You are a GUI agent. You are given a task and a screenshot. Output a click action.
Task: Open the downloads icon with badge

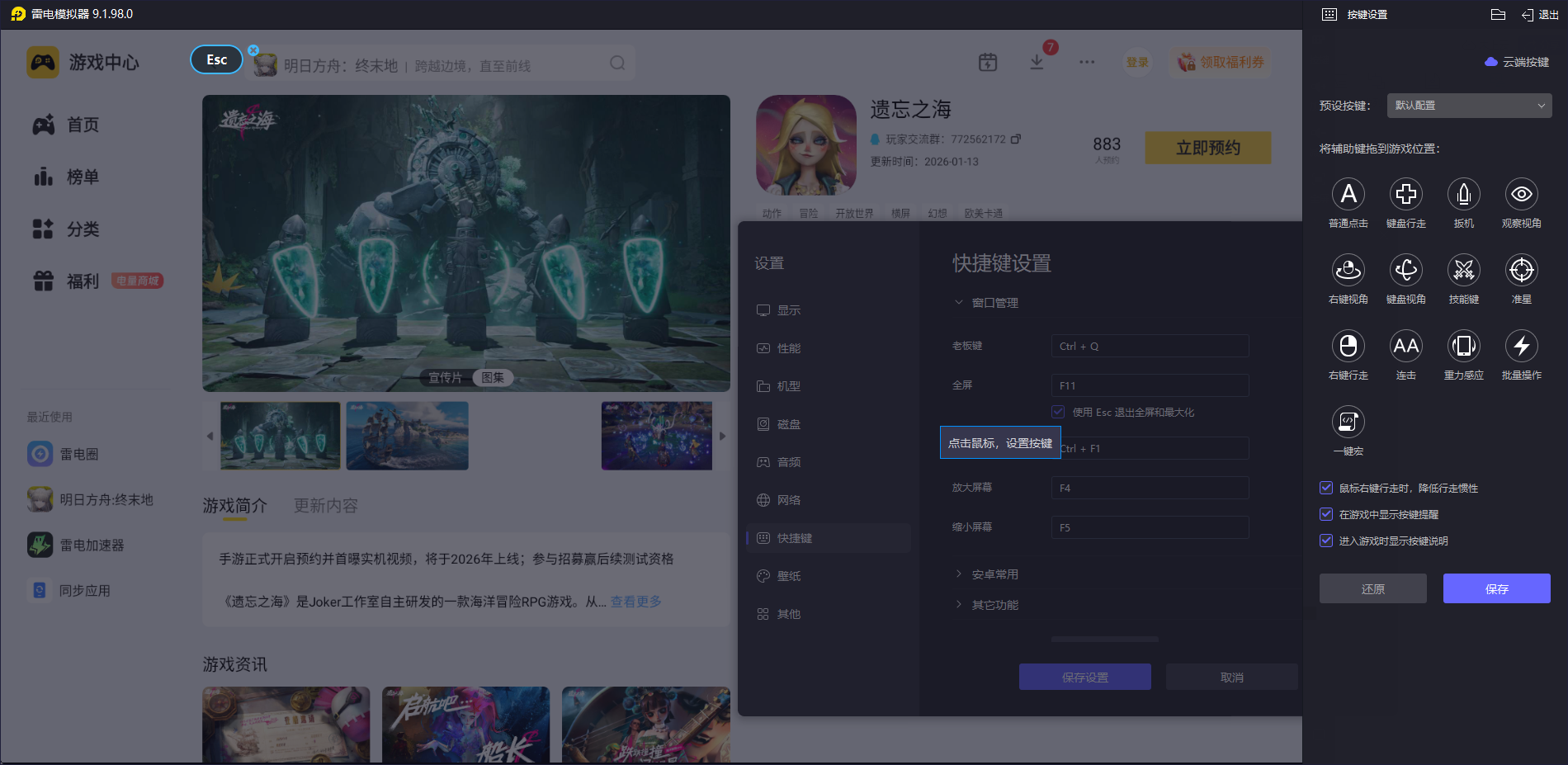pos(1037,62)
